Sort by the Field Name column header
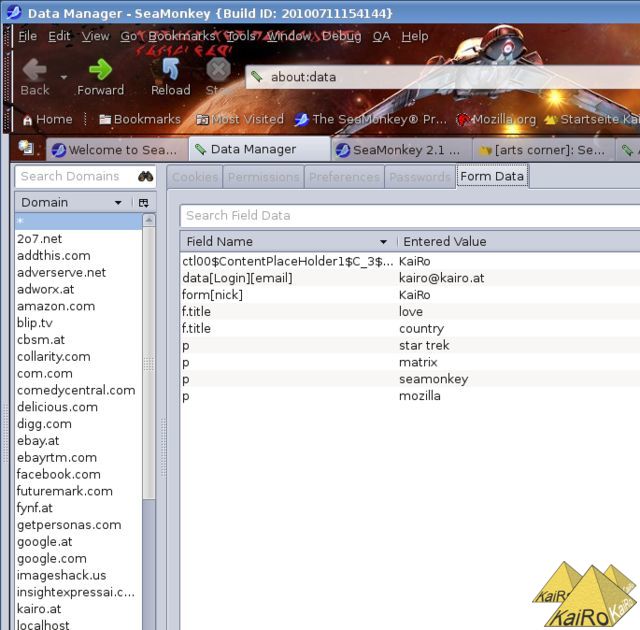The width and height of the screenshot is (640, 630). [288, 242]
